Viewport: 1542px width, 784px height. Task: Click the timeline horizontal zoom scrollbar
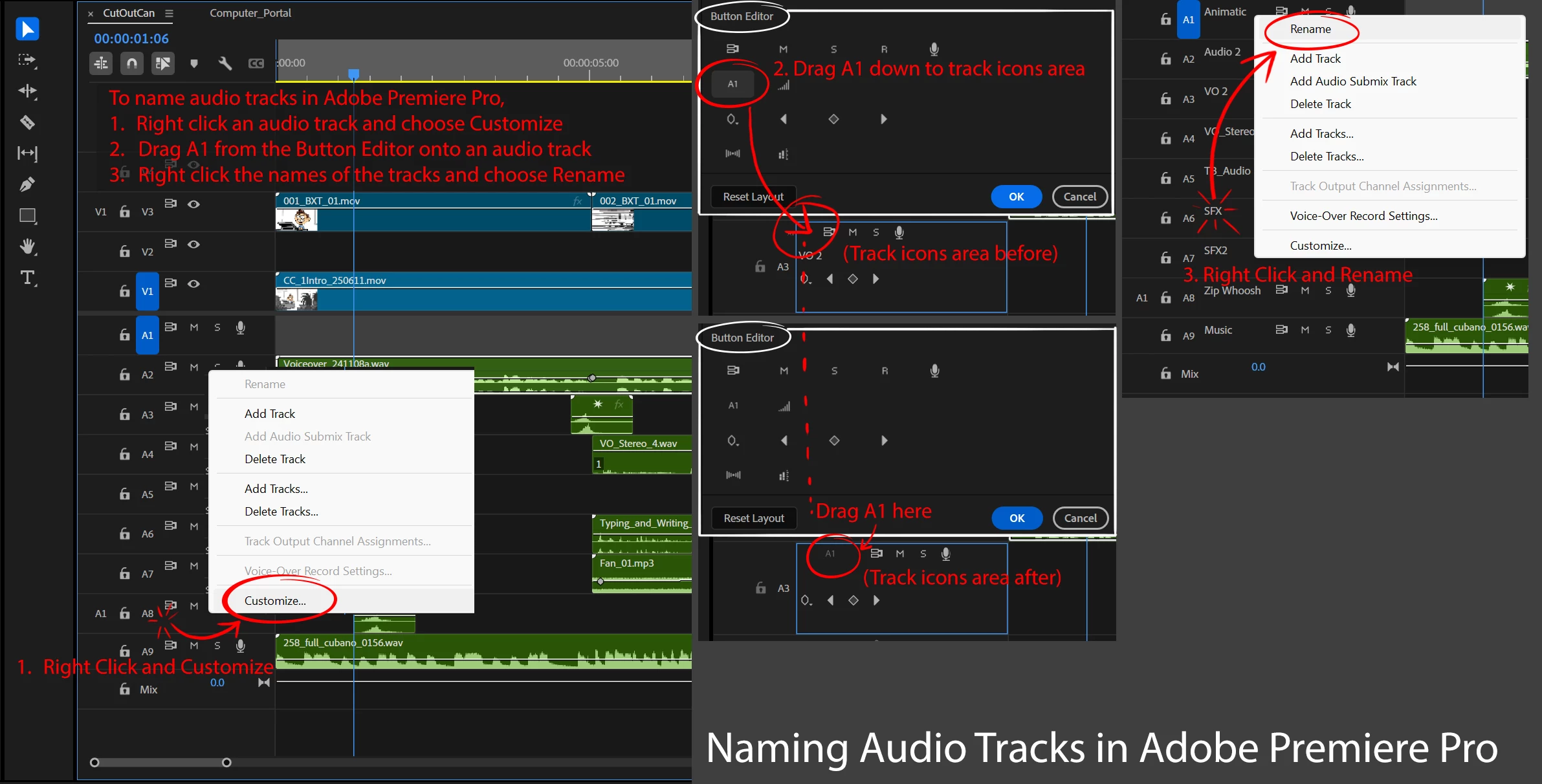[x=160, y=763]
